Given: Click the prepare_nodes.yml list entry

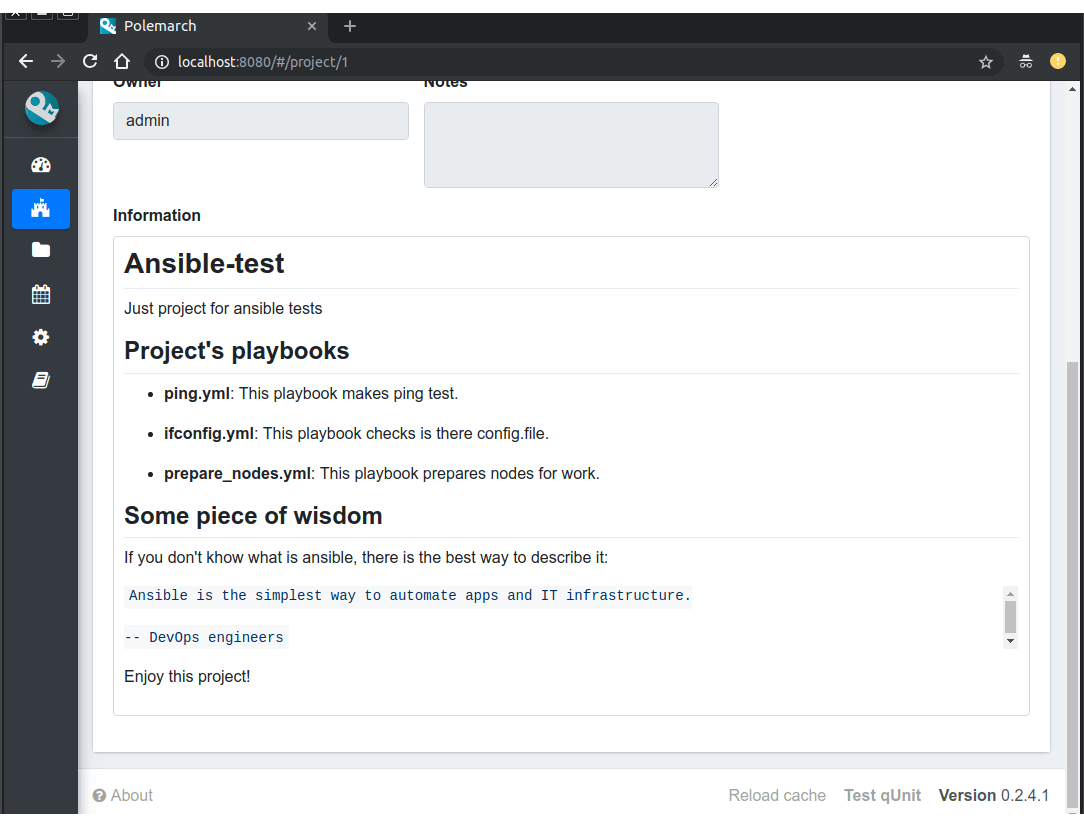Looking at the screenshot, I should coord(382,474).
